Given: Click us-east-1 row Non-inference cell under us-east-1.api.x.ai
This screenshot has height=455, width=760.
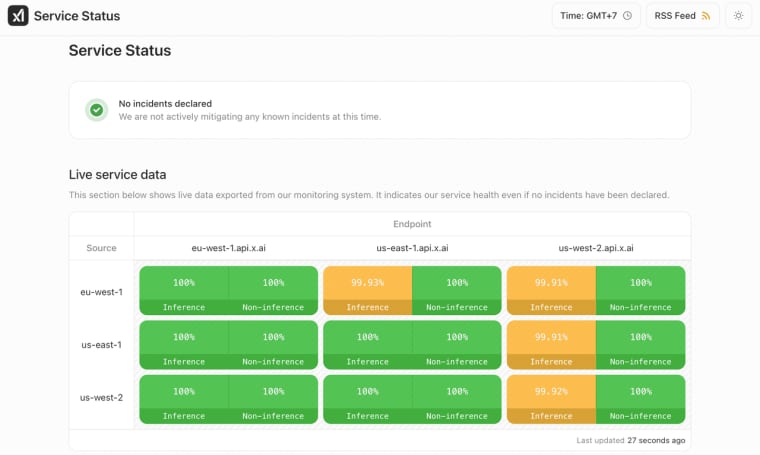Looking at the screenshot, I should tap(457, 345).
